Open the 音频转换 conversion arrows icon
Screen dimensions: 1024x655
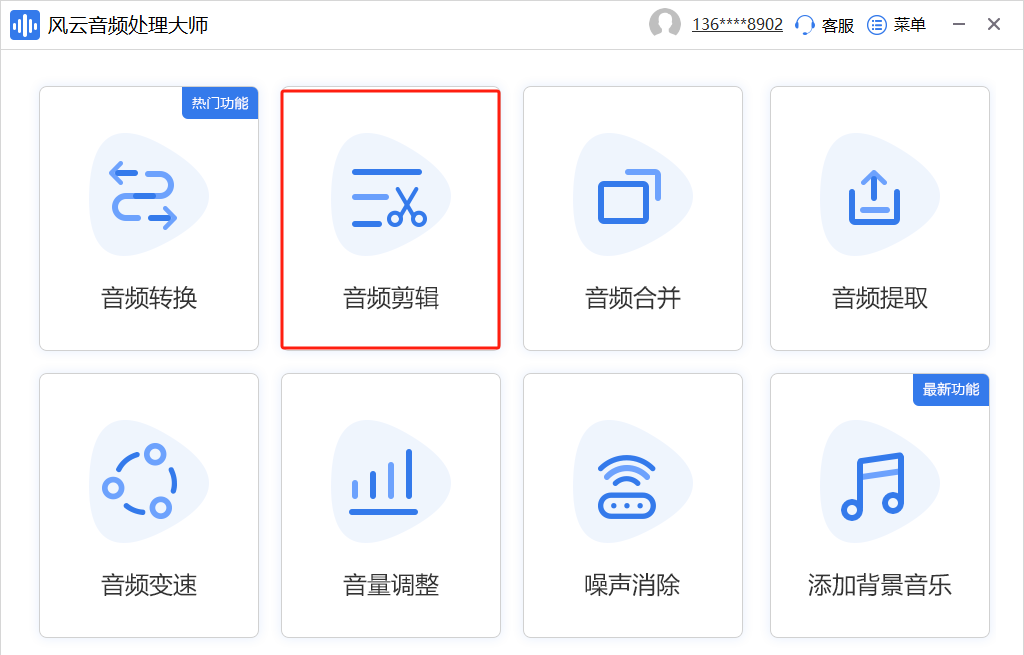point(144,195)
